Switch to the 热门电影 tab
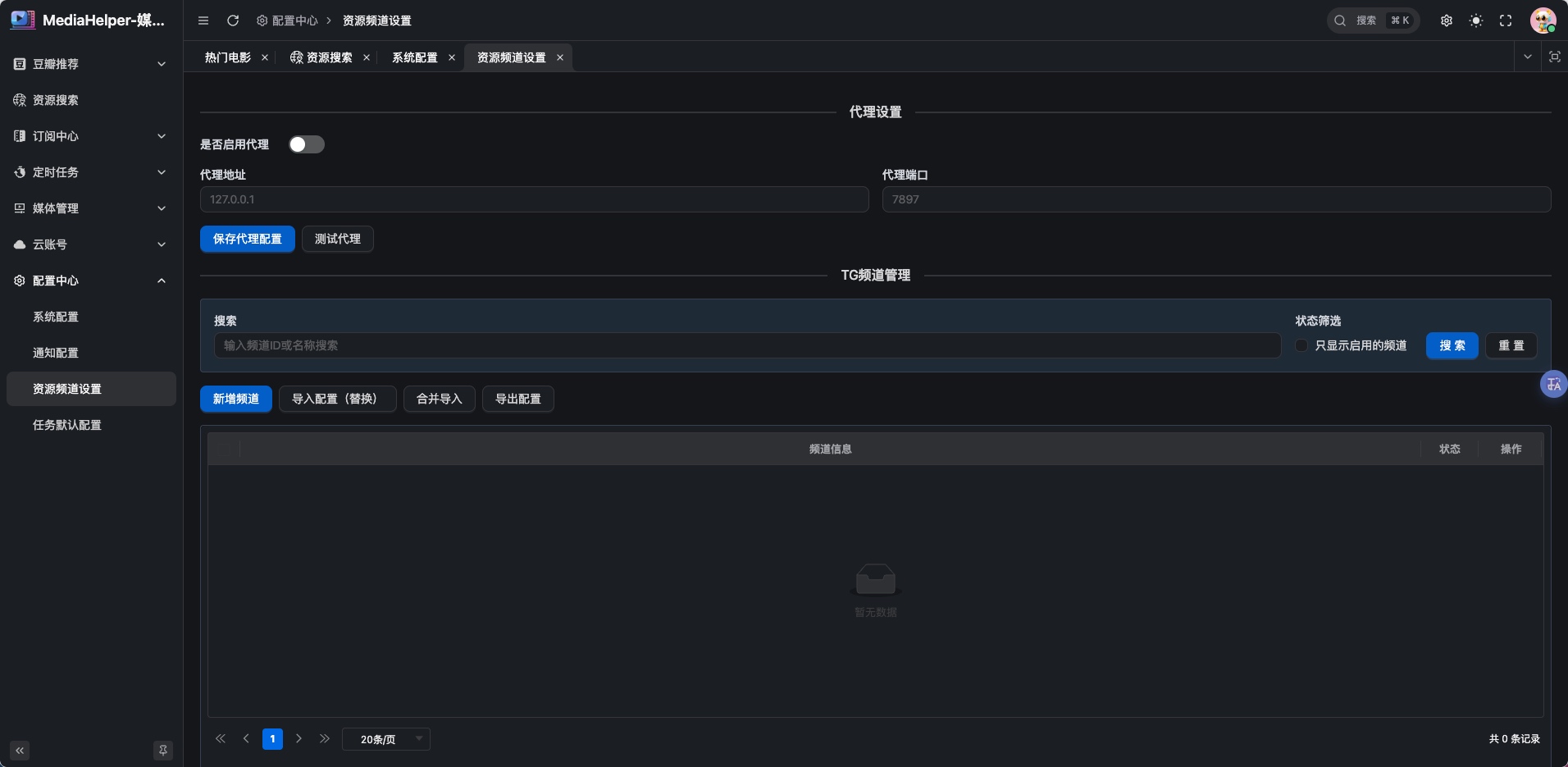Screen dimensions: 1568x767 click(228, 57)
